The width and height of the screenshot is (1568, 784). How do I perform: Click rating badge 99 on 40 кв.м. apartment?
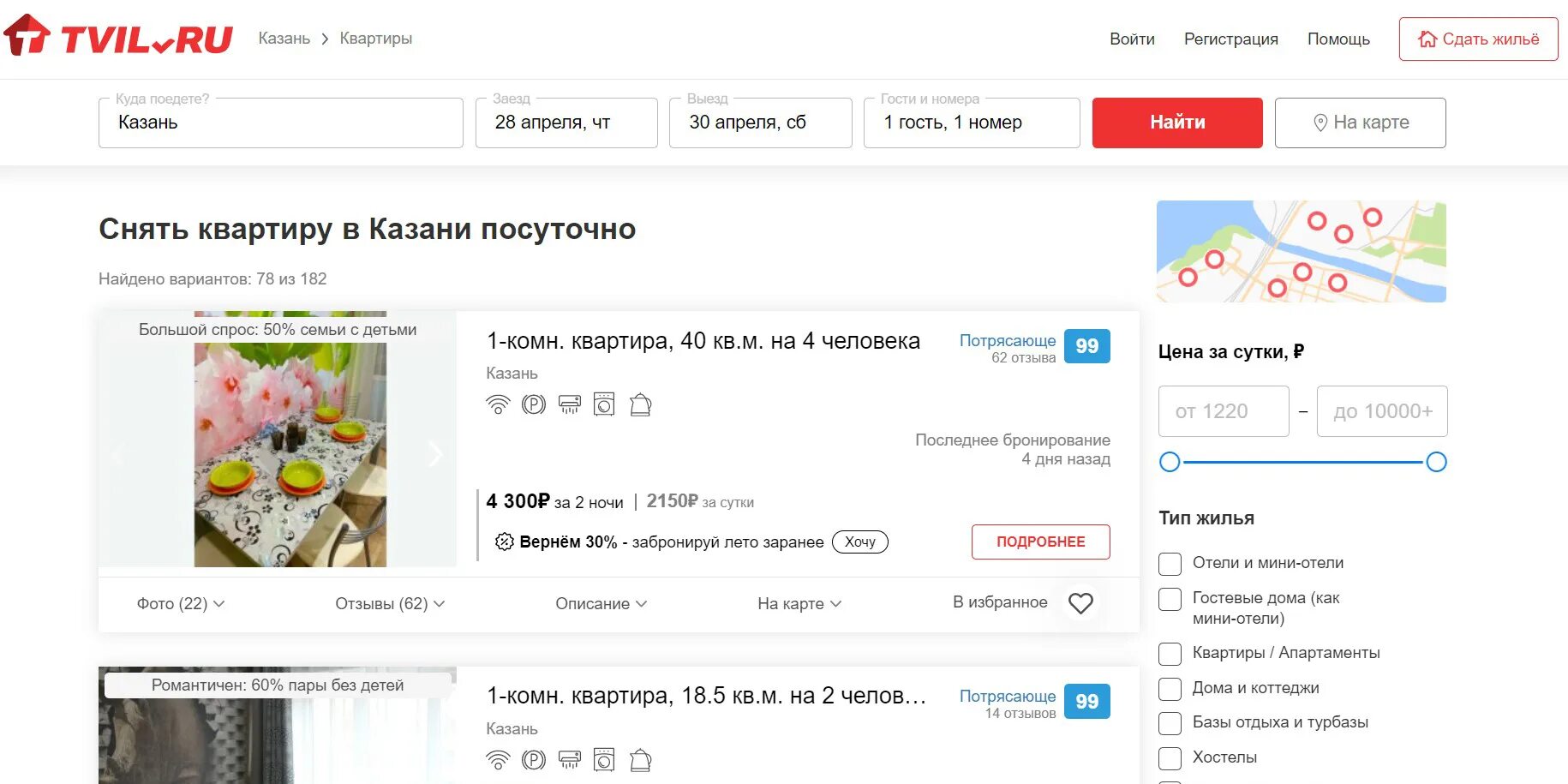[1087, 346]
